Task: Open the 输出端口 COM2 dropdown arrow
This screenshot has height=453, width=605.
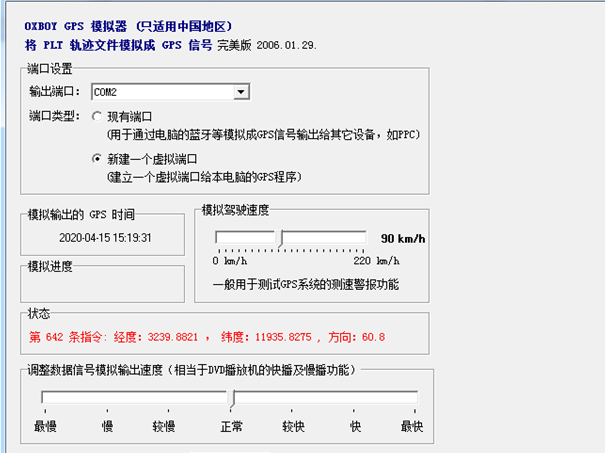Action: click(241, 92)
